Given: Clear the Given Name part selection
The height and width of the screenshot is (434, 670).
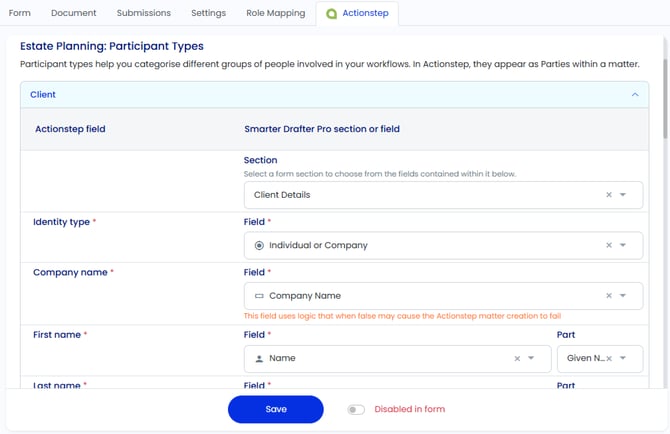Looking at the screenshot, I should 609,358.
